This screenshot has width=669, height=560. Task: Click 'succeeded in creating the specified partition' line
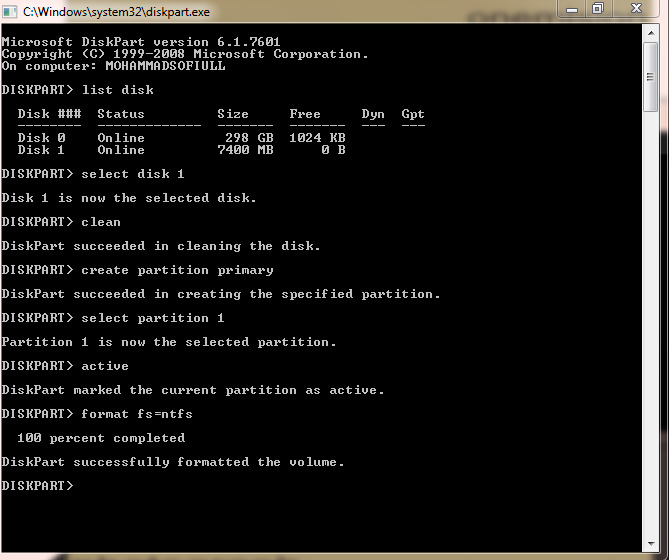(x=221, y=294)
